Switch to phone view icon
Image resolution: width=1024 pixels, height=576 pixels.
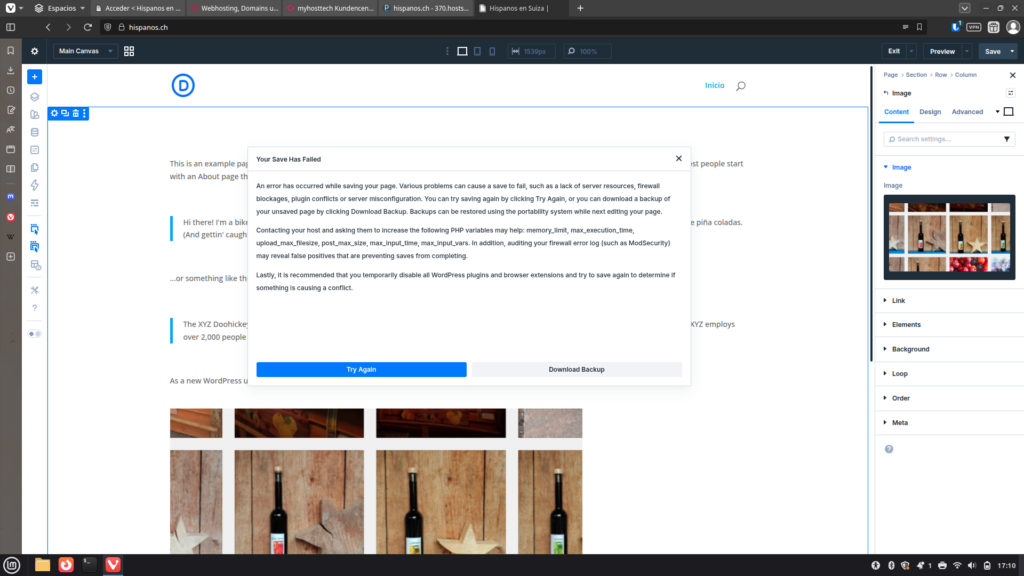pos(492,51)
